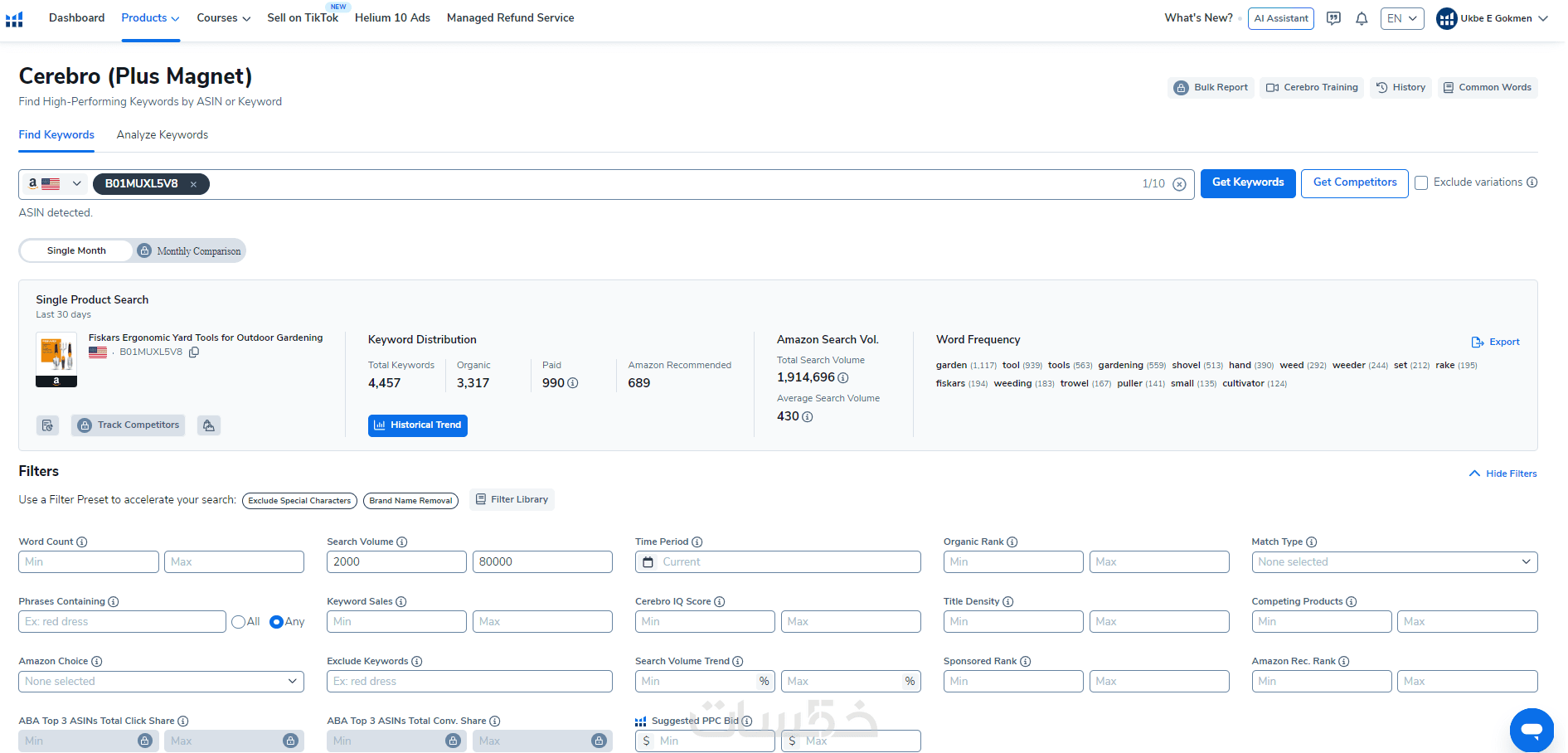The height and width of the screenshot is (753, 1568).
Task: Click the Get Keywords button
Action: pyautogui.click(x=1248, y=183)
